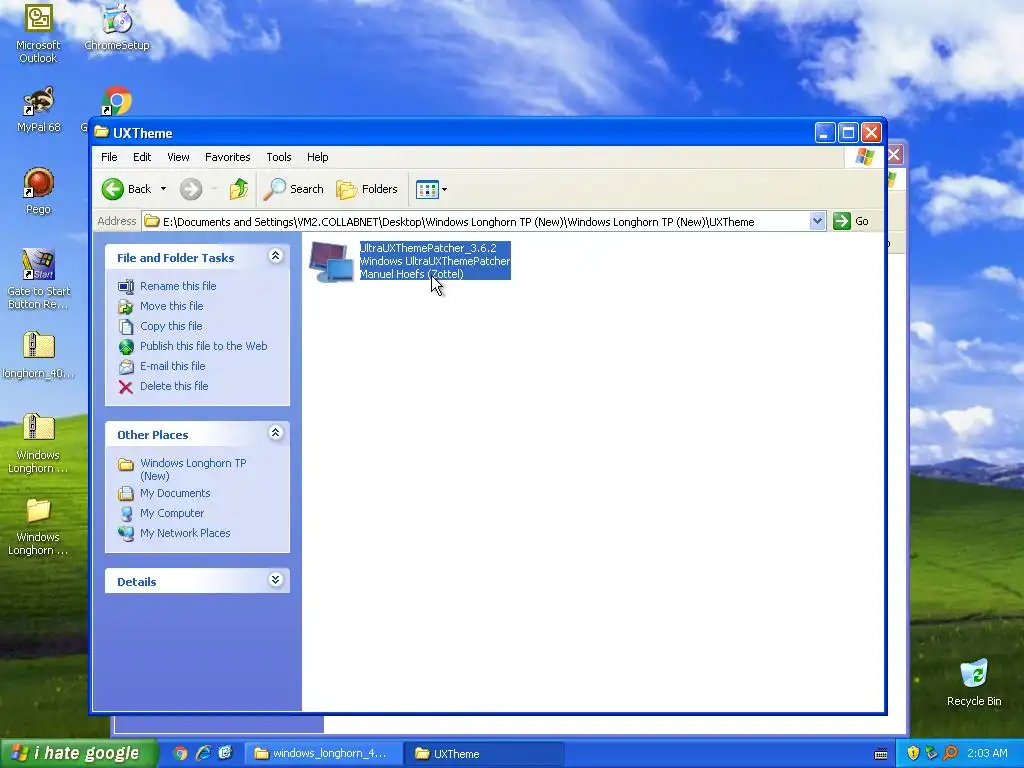Image resolution: width=1024 pixels, height=768 pixels.
Task: Click the security shield tray icon
Action: pyautogui.click(x=913, y=754)
